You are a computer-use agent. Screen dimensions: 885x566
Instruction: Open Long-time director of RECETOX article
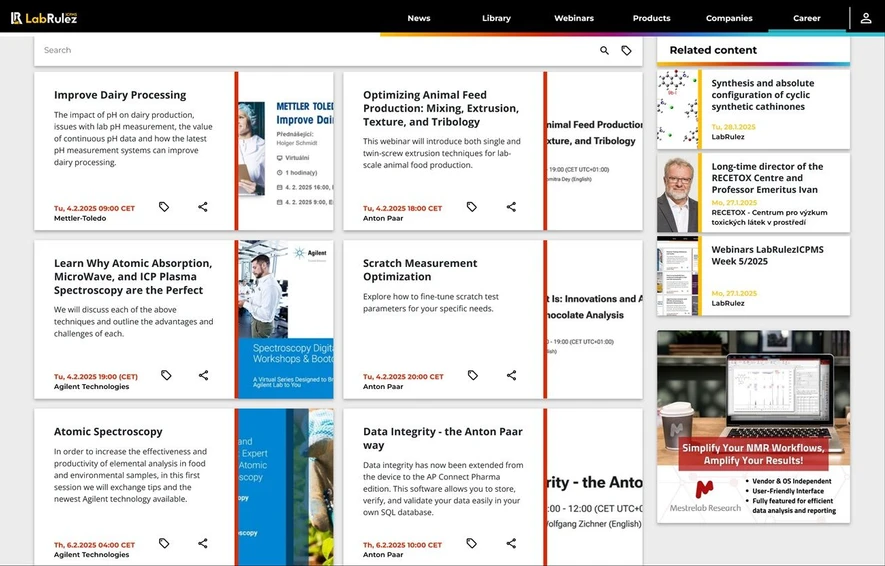[x=767, y=178]
